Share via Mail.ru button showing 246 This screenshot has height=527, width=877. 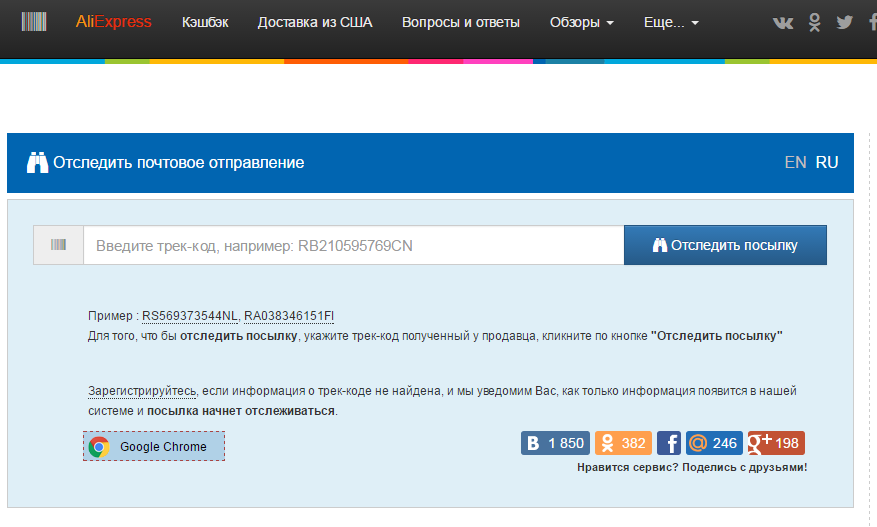714,443
